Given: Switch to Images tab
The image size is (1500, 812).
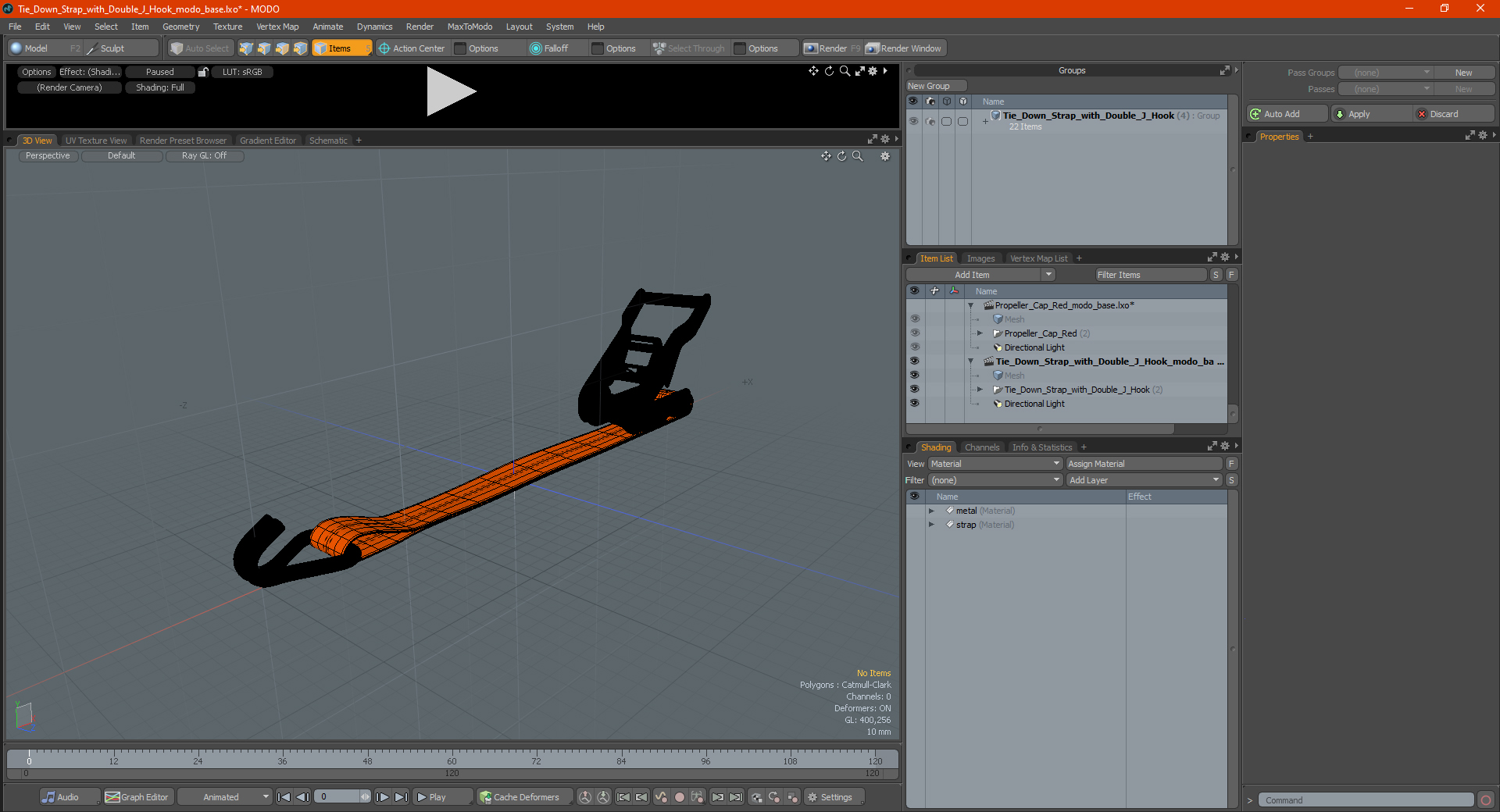Looking at the screenshot, I should (x=980, y=258).
